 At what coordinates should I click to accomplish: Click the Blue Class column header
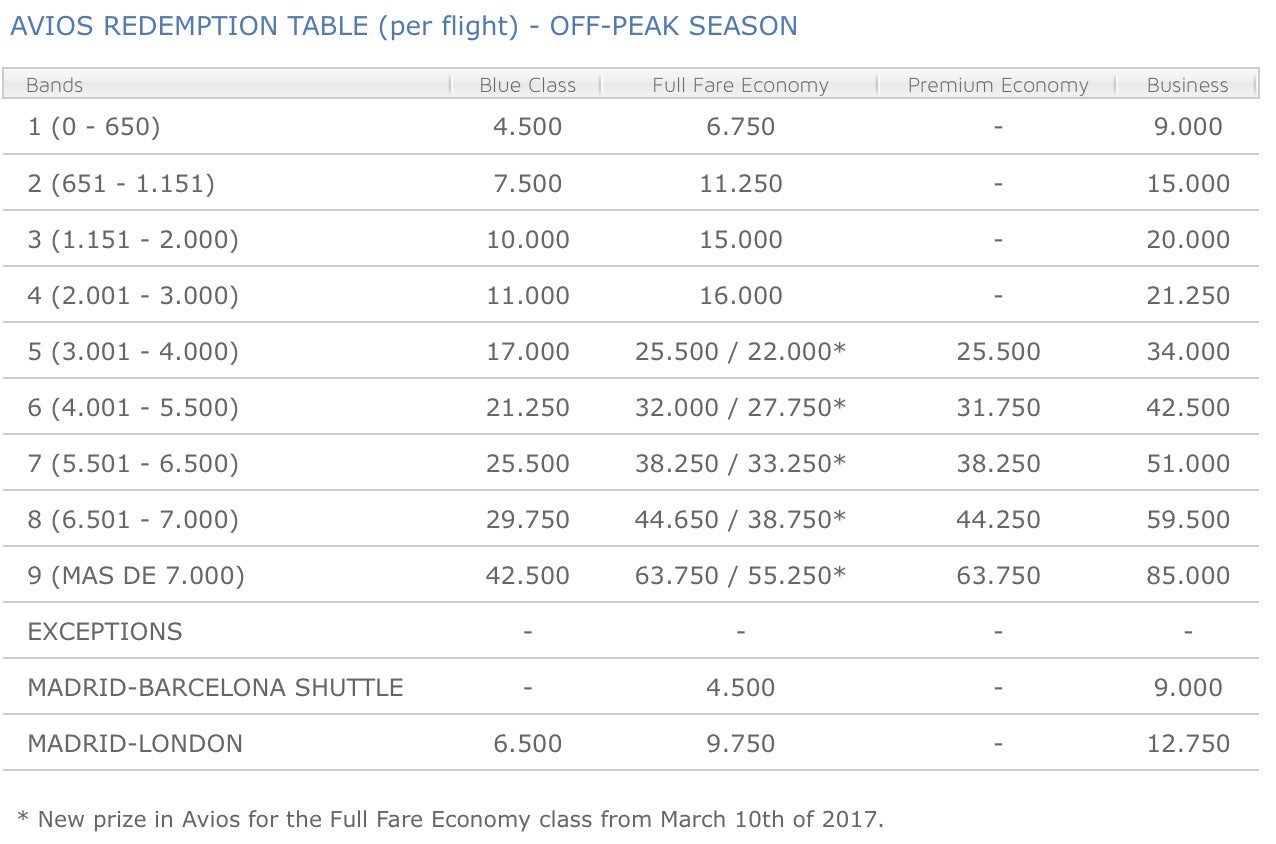point(527,85)
